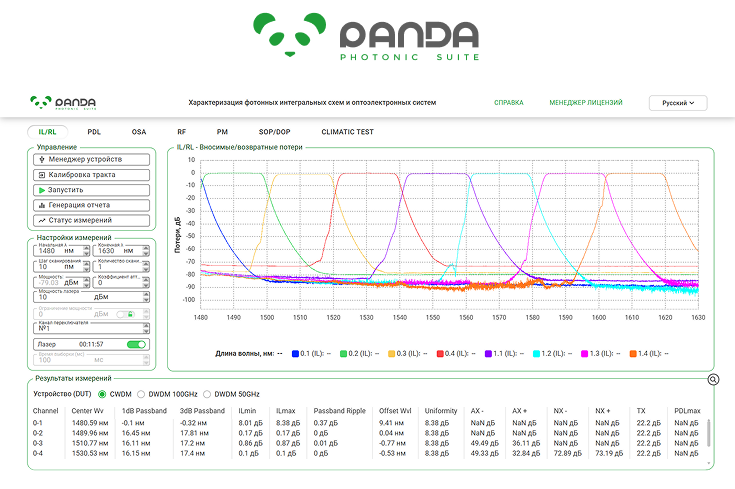Click the plug icon on Менеджер устройств

[x=42, y=159]
